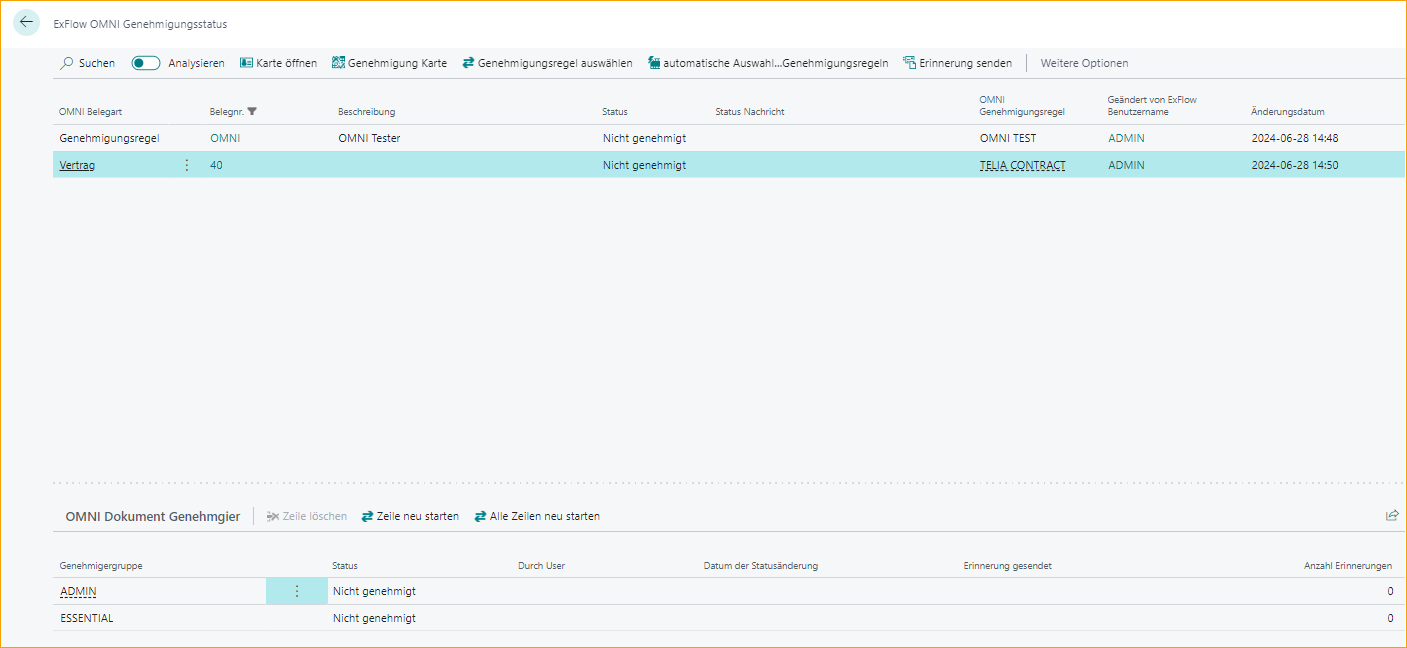Screen dimensions: 1407x648
Task: Click the Suchen menu item
Action: pyautogui.click(x=88, y=62)
